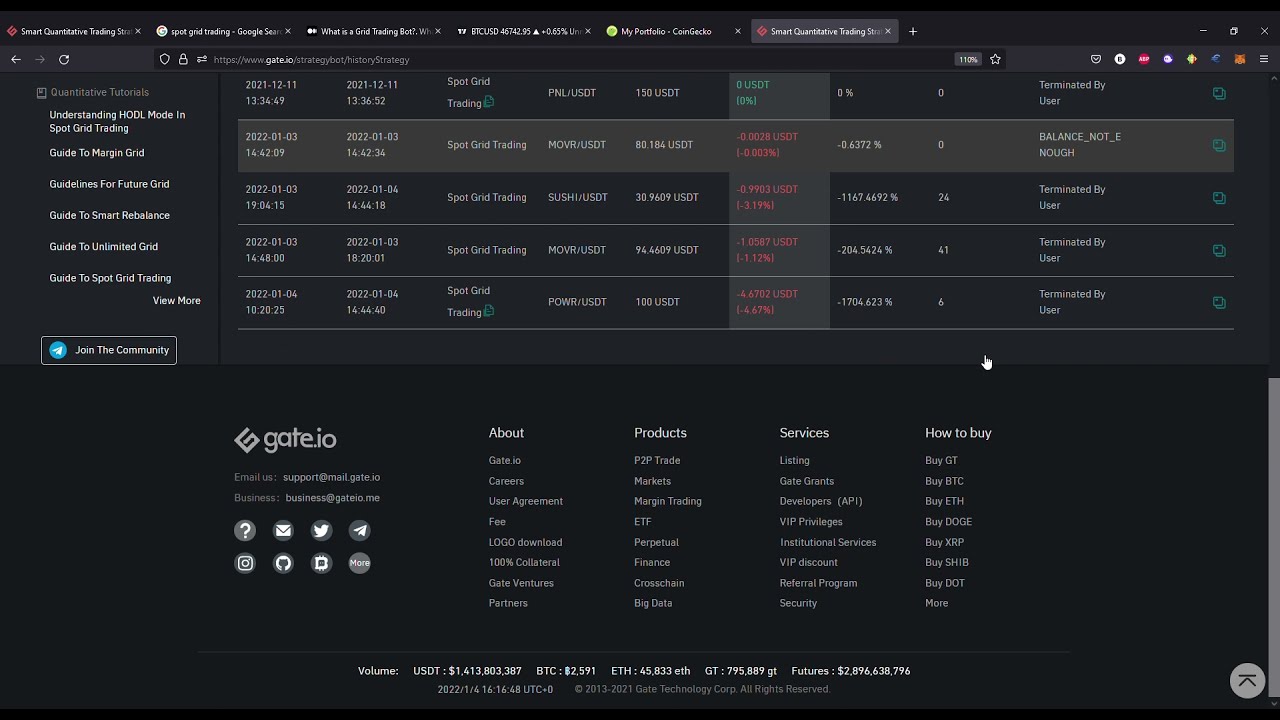This screenshot has height=720, width=1280.
Task: Click Quantitative Tutorials sidebar heading
Action: pyautogui.click(x=100, y=92)
